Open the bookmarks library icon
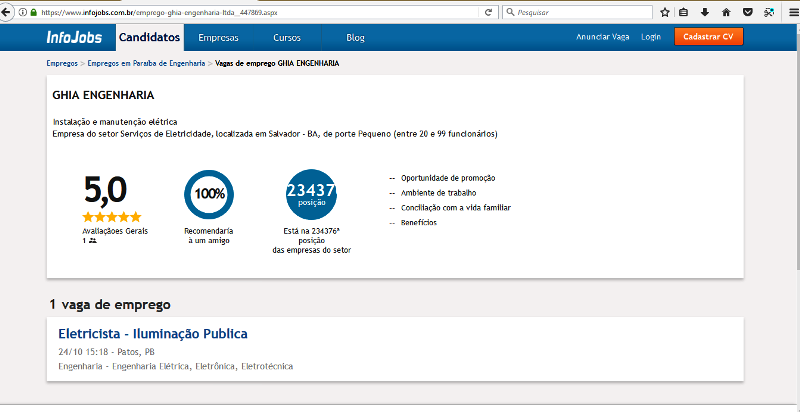Image resolution: width=800 pixels, height=412 pixels. [x=683, y=12]
